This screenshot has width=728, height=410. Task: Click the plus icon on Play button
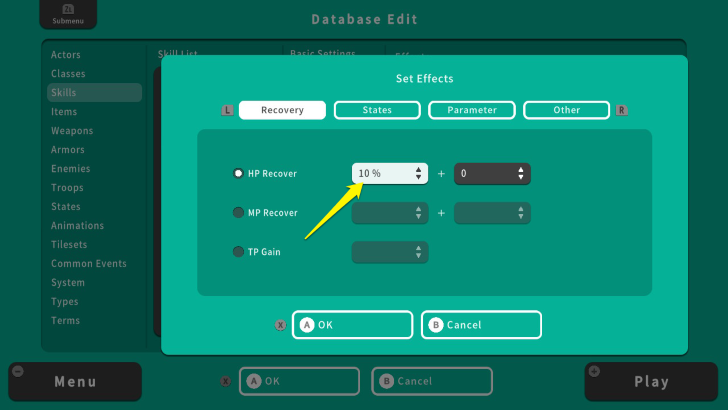(594, 371)
